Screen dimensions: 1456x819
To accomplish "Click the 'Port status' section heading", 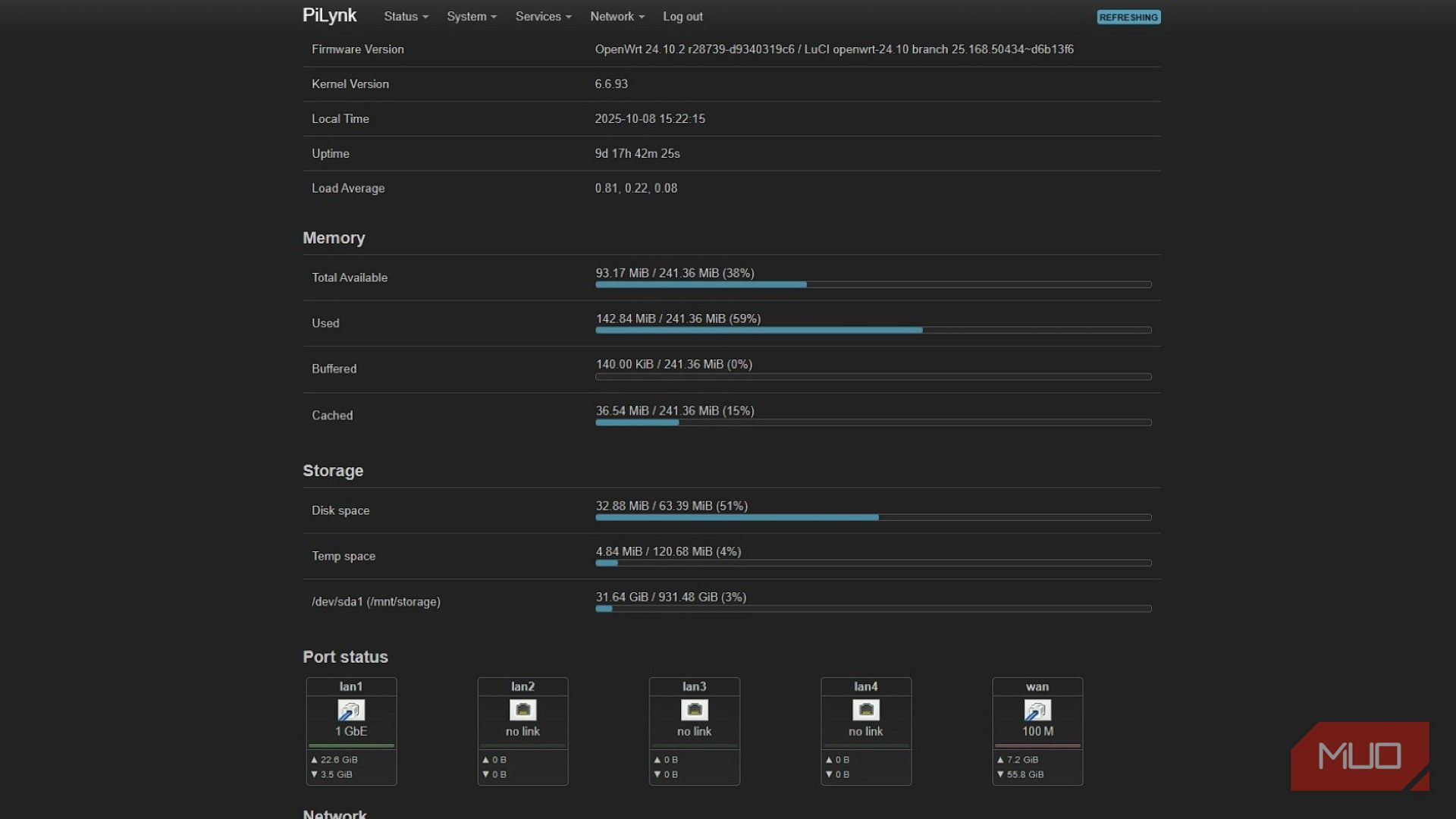I will coord(345,657).
